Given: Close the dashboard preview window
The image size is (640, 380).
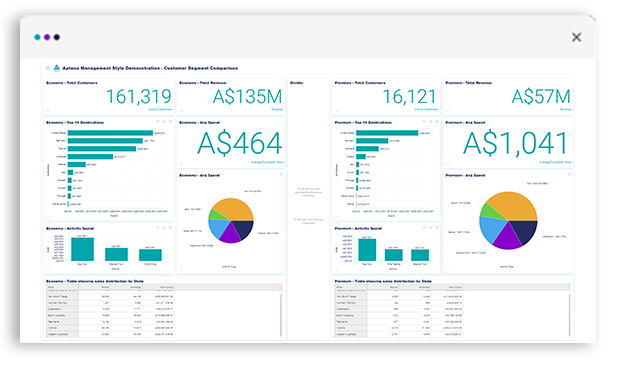Looking at the screenshot, I should (576, 38).
